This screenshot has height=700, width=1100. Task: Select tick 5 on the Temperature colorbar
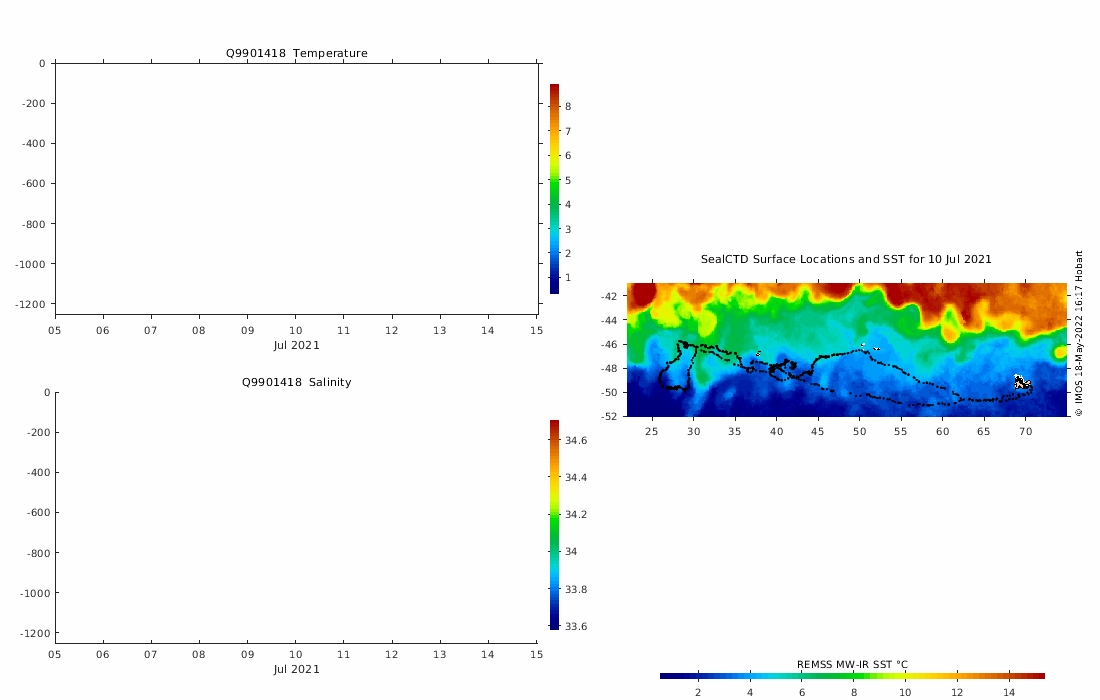coord(568,180)
